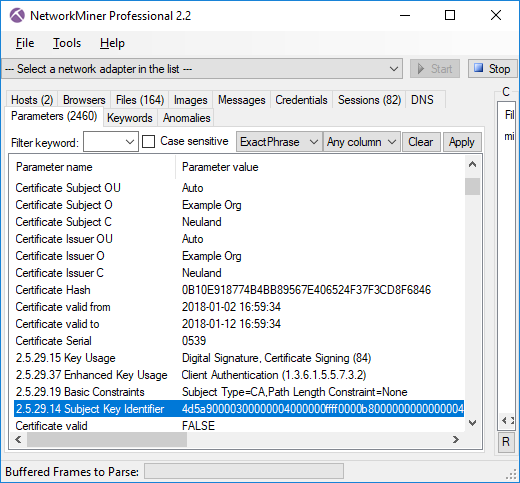Select the Certificate Hash row
520x483 pixels.
239,290
